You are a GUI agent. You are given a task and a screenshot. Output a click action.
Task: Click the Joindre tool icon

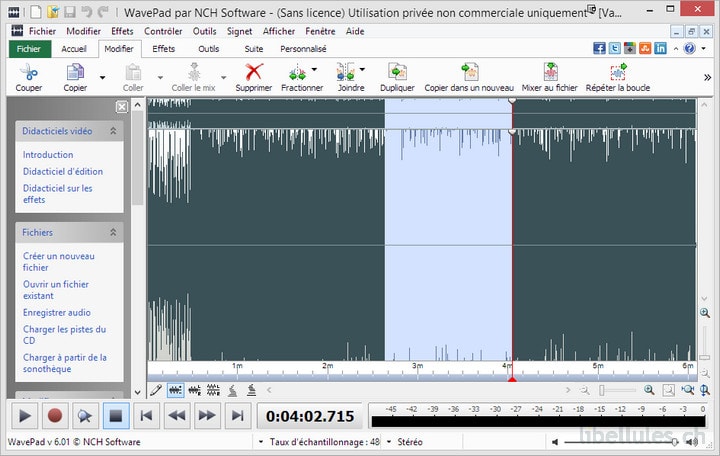345,73
